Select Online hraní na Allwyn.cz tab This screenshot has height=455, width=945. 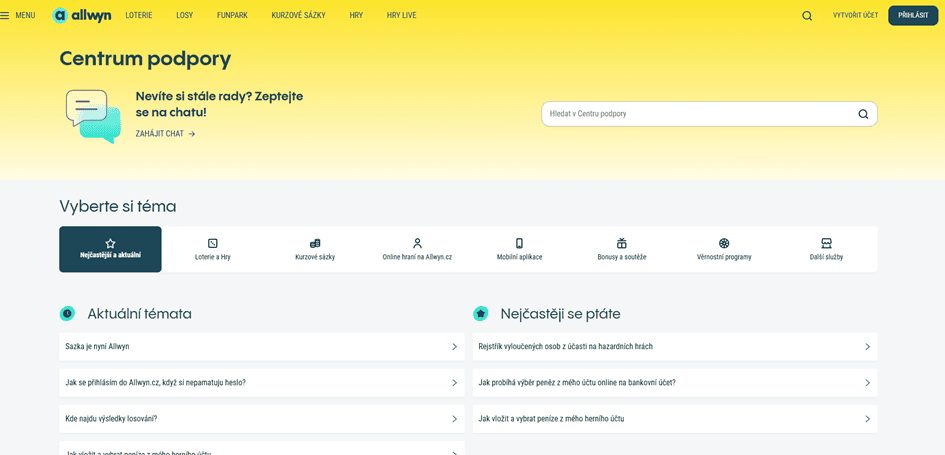pos(417,249)
